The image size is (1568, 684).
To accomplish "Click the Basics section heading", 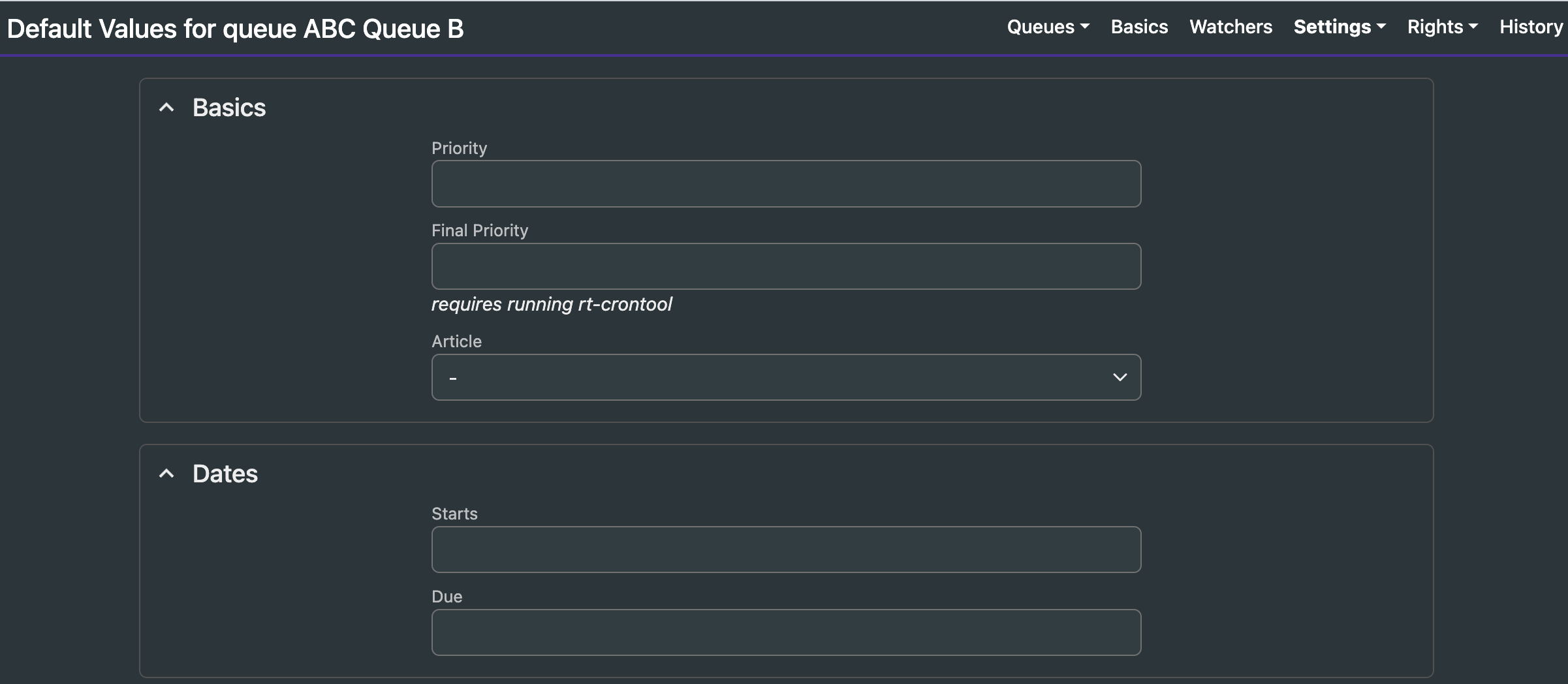I will pos(229,108).
